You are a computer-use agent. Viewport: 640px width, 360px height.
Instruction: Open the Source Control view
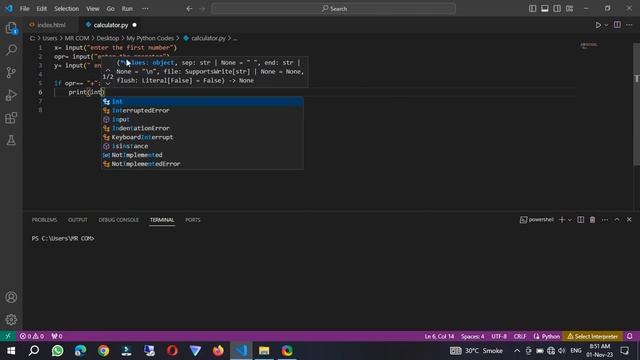11,73
